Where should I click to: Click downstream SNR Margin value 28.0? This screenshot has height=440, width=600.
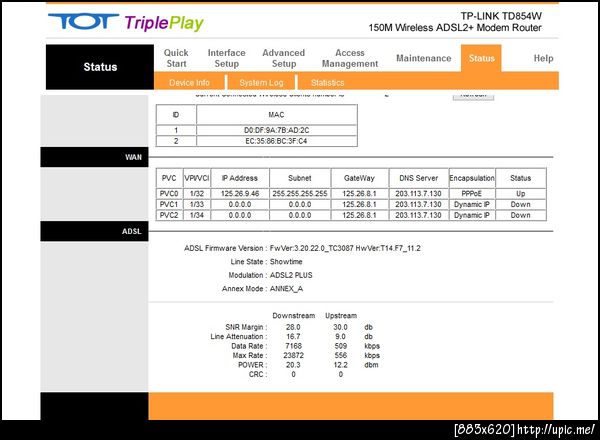pyautogui.click(x=293, y=327)
